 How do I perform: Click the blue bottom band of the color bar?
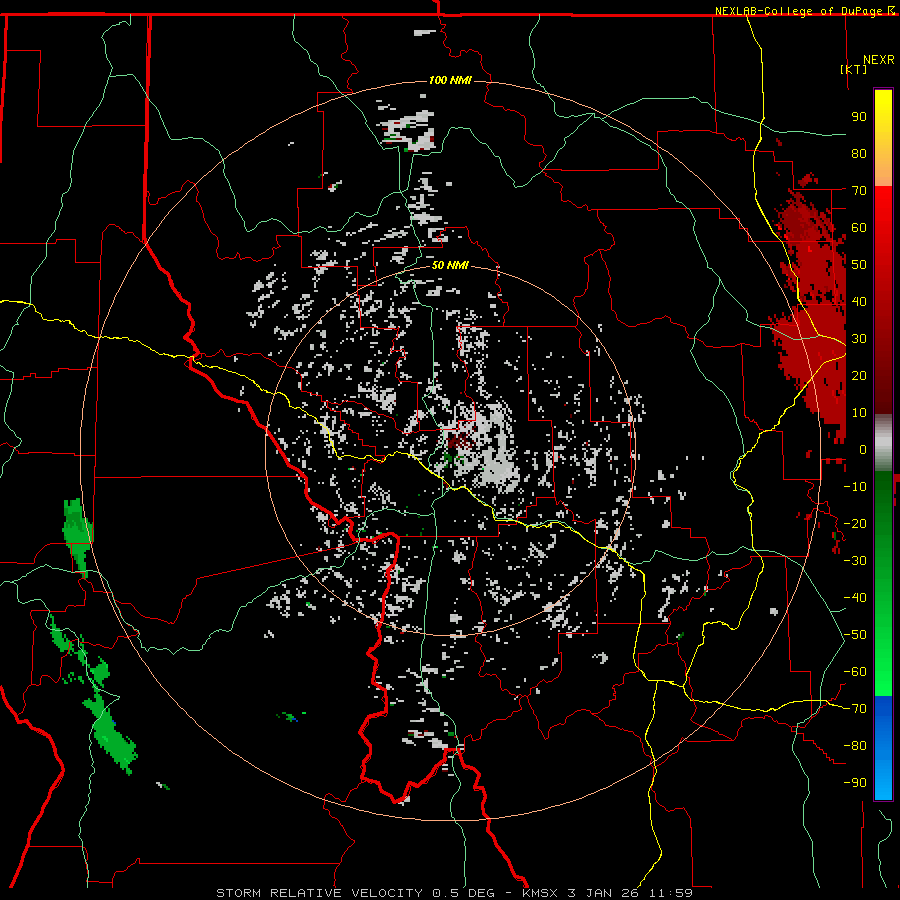883,747
